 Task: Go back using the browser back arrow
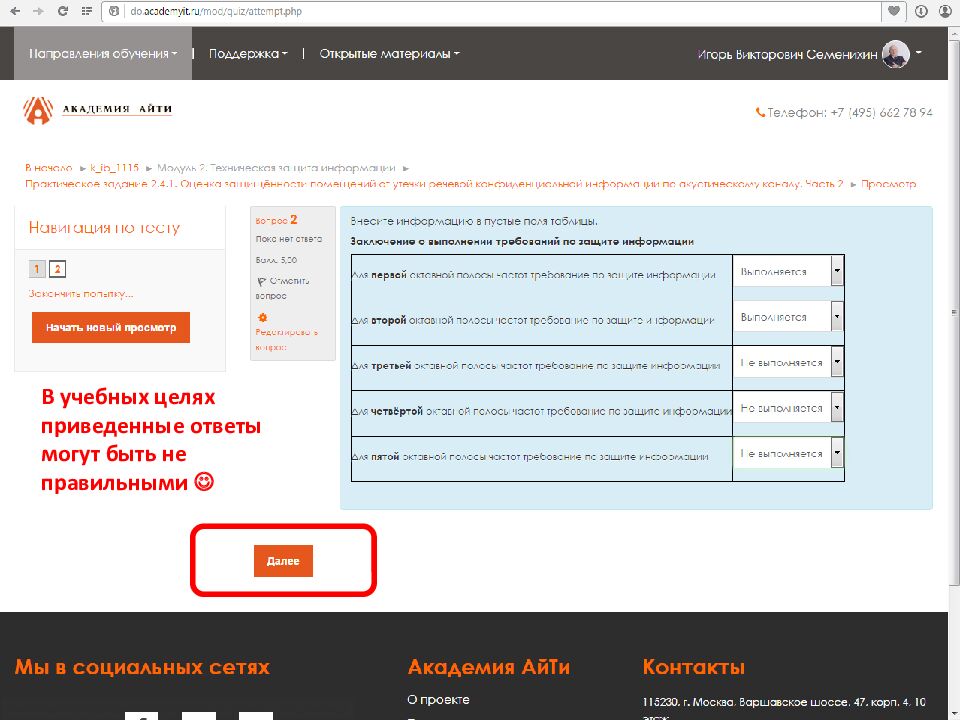(x=14, y=13)
